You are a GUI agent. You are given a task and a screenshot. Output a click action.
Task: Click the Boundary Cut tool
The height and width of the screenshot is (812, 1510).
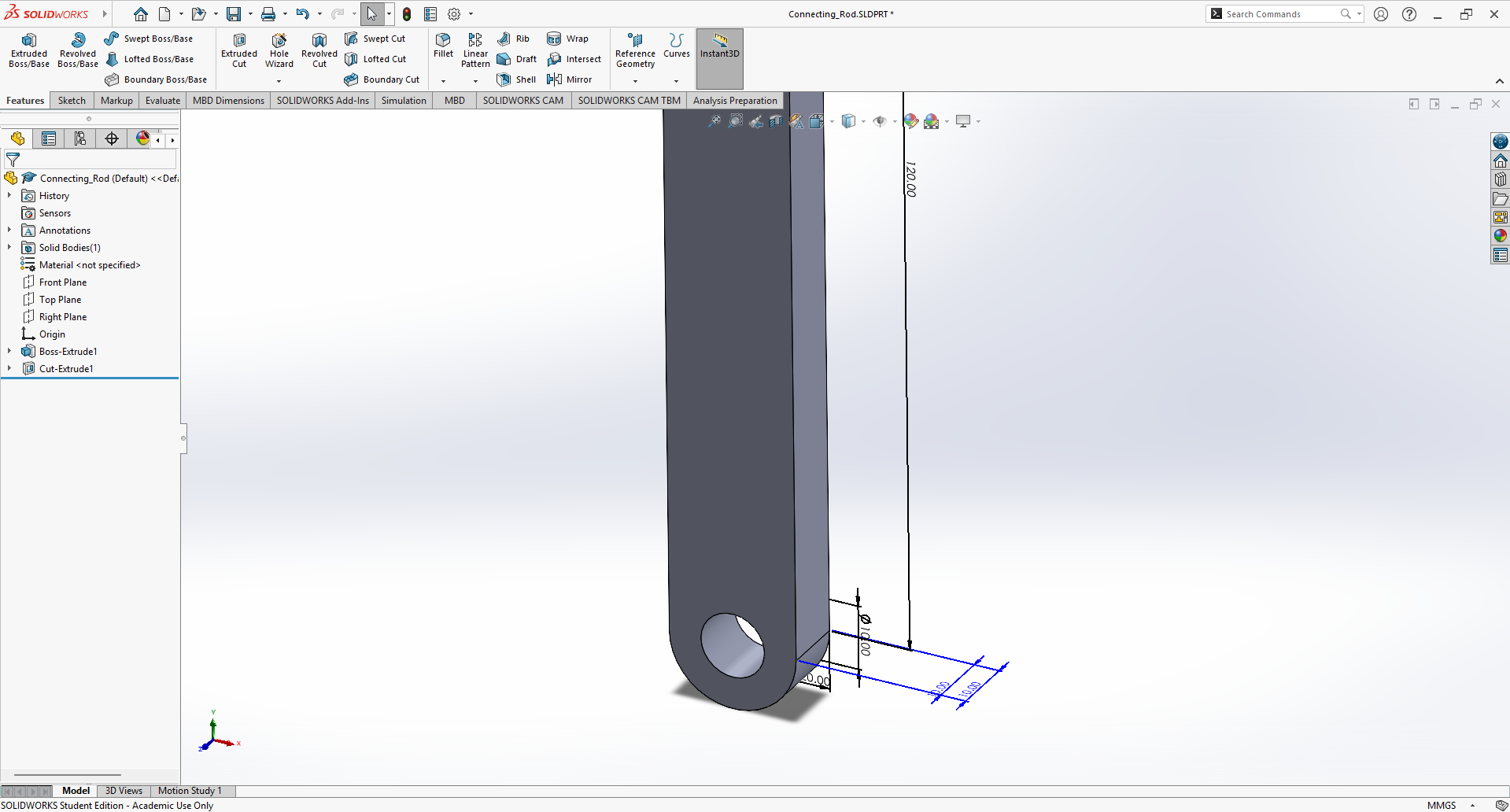coord(382,79)
